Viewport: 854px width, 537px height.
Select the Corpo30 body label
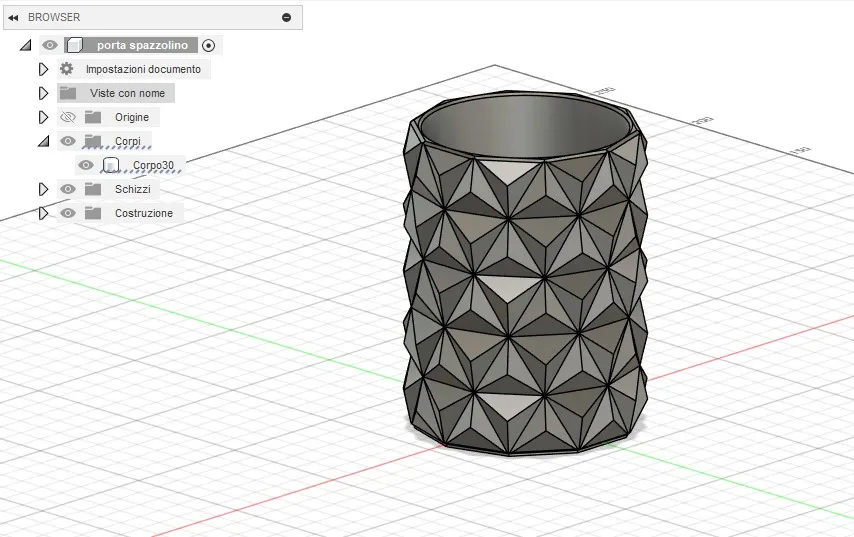pos(154,165)
